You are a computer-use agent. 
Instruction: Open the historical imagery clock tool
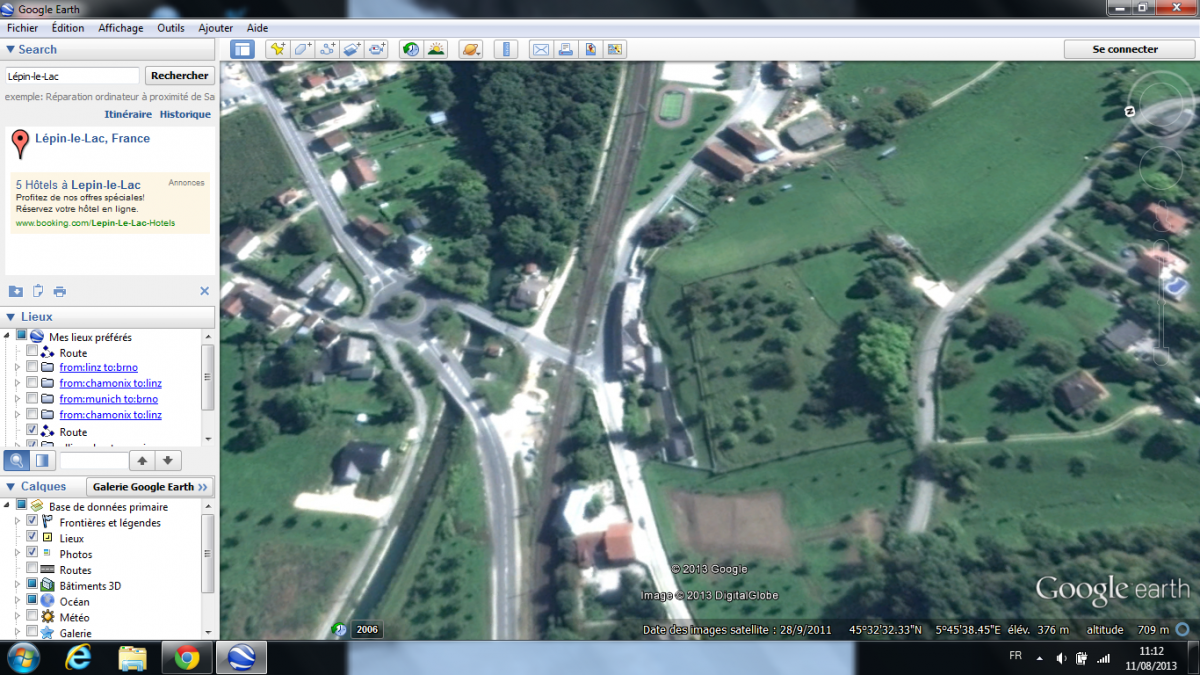pos(411,49)
